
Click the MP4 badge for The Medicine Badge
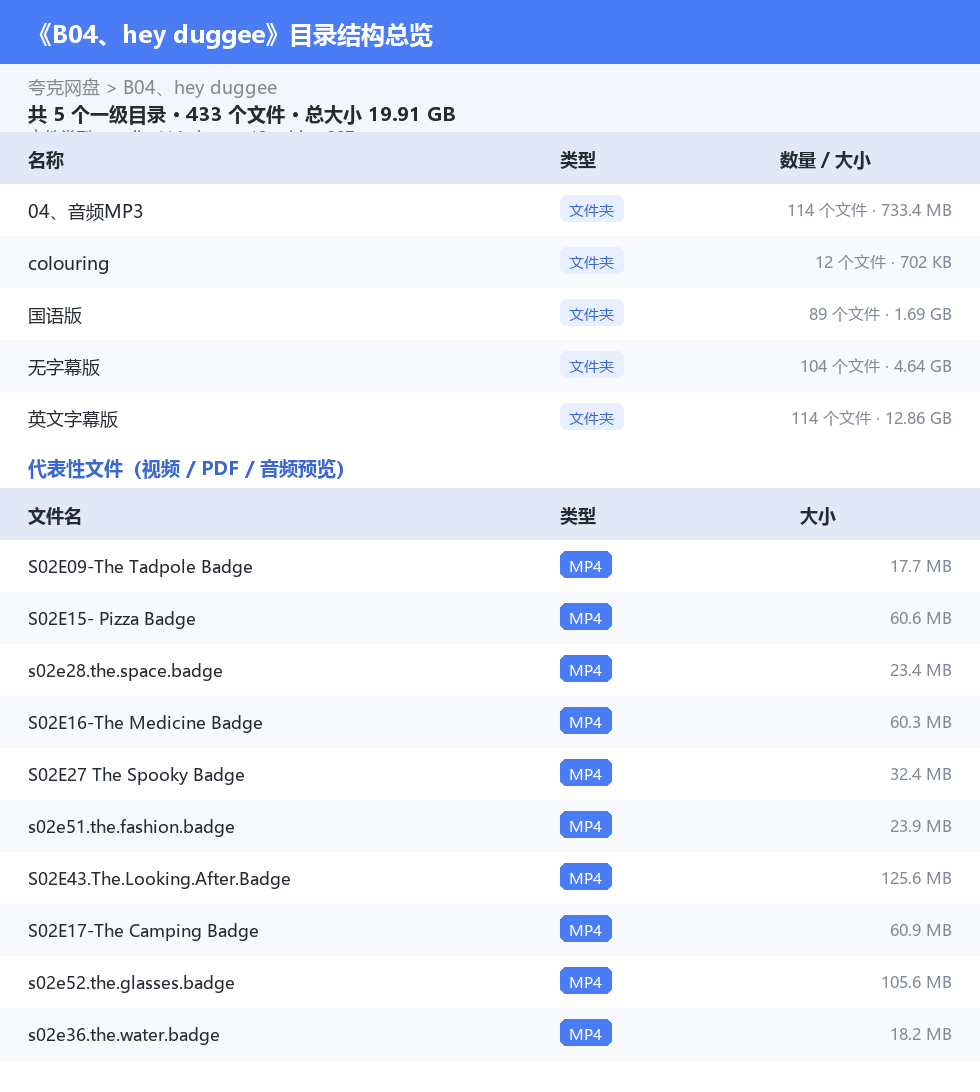pyautogui.click(x=586, y=722)
